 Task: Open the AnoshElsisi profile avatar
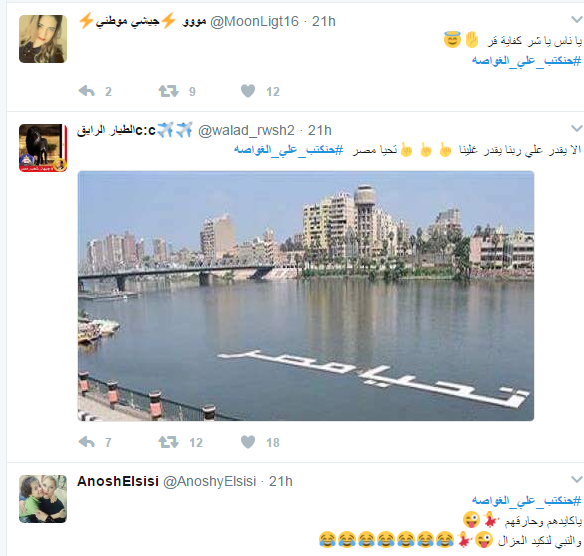(x=43, y=499)
